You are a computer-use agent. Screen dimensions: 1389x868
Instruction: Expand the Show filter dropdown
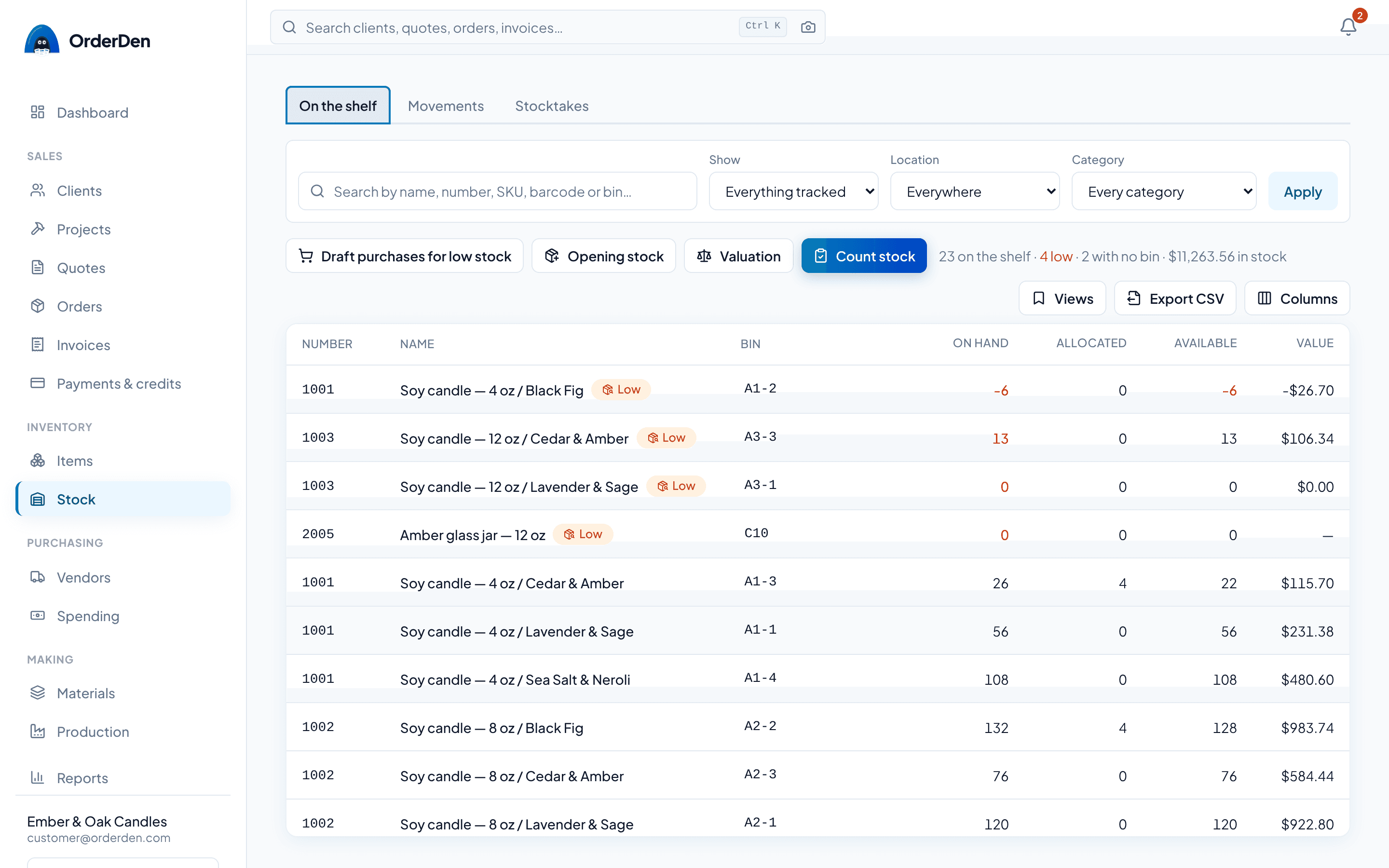click(793, 191)
